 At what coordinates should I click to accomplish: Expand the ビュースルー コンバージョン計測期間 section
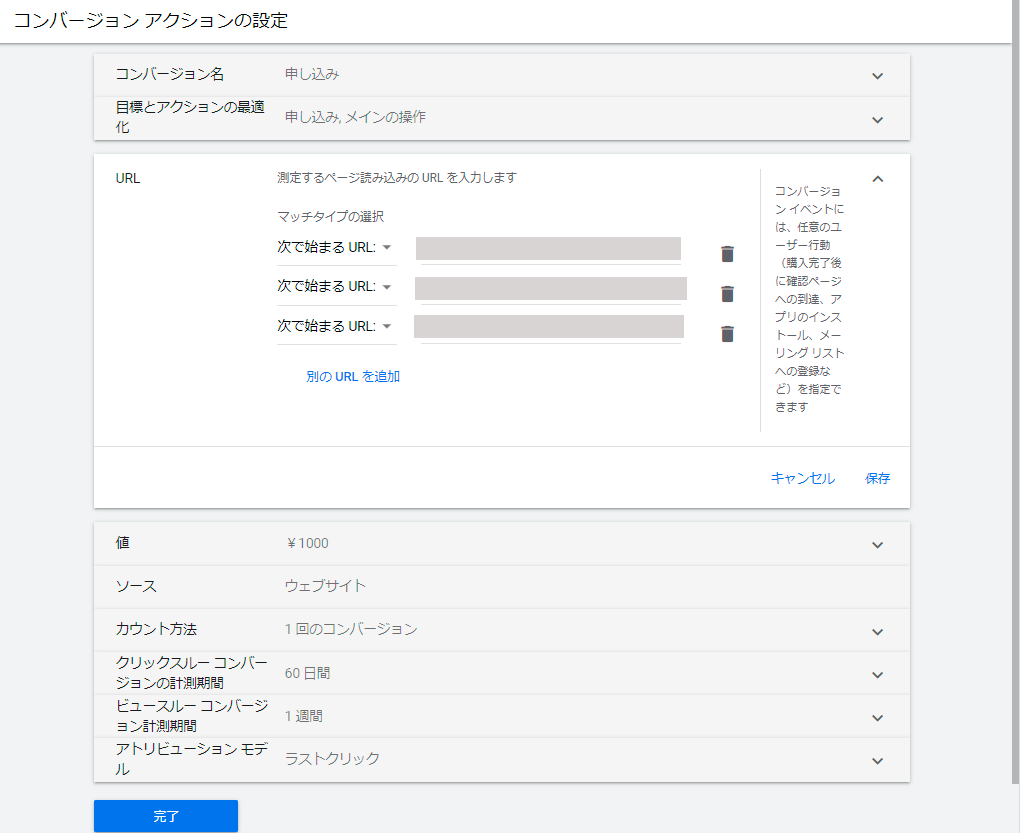(877, 715)
